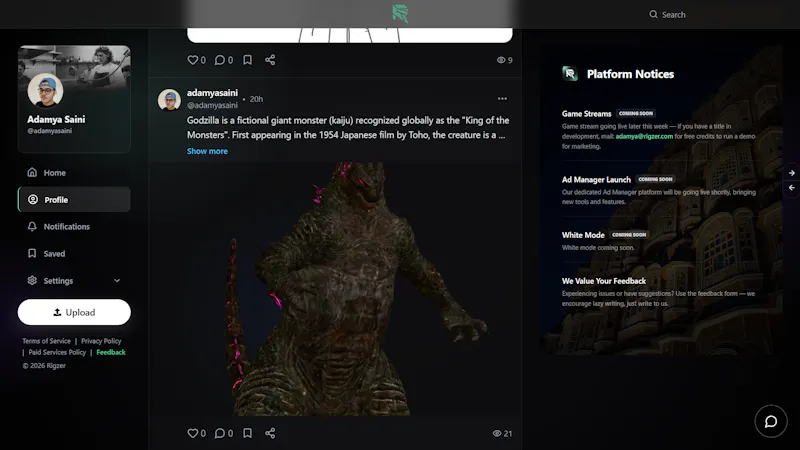Open the adamyasaini post avatar
This screenshot has width=800, height=450.
[169, 99]
